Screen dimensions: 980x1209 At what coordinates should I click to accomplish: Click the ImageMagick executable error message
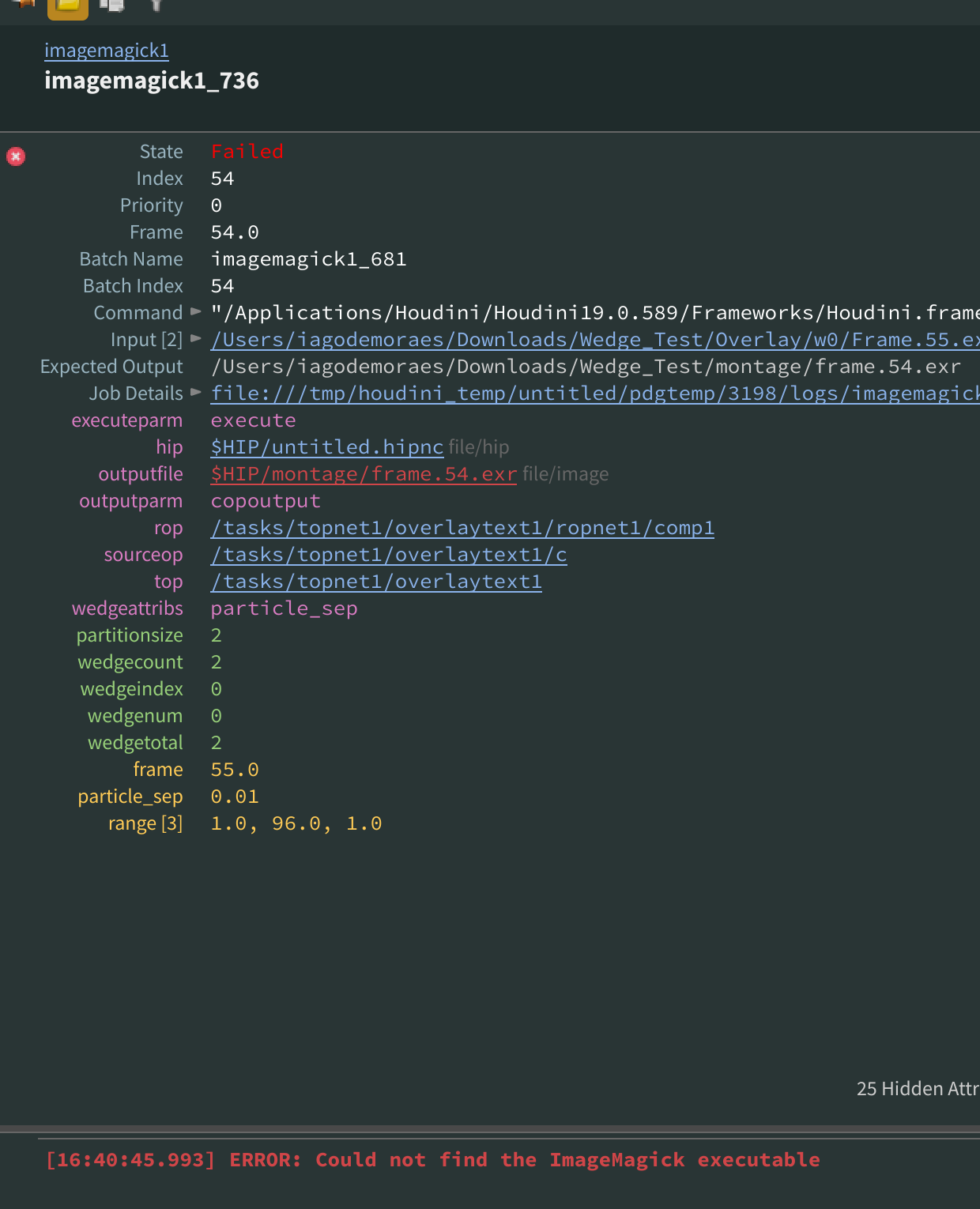point(432,1160)
